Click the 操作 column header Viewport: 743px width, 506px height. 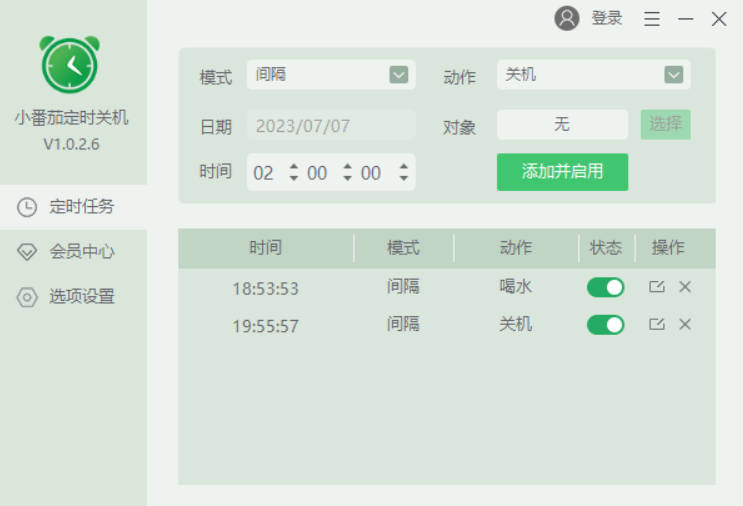point(669,248)
